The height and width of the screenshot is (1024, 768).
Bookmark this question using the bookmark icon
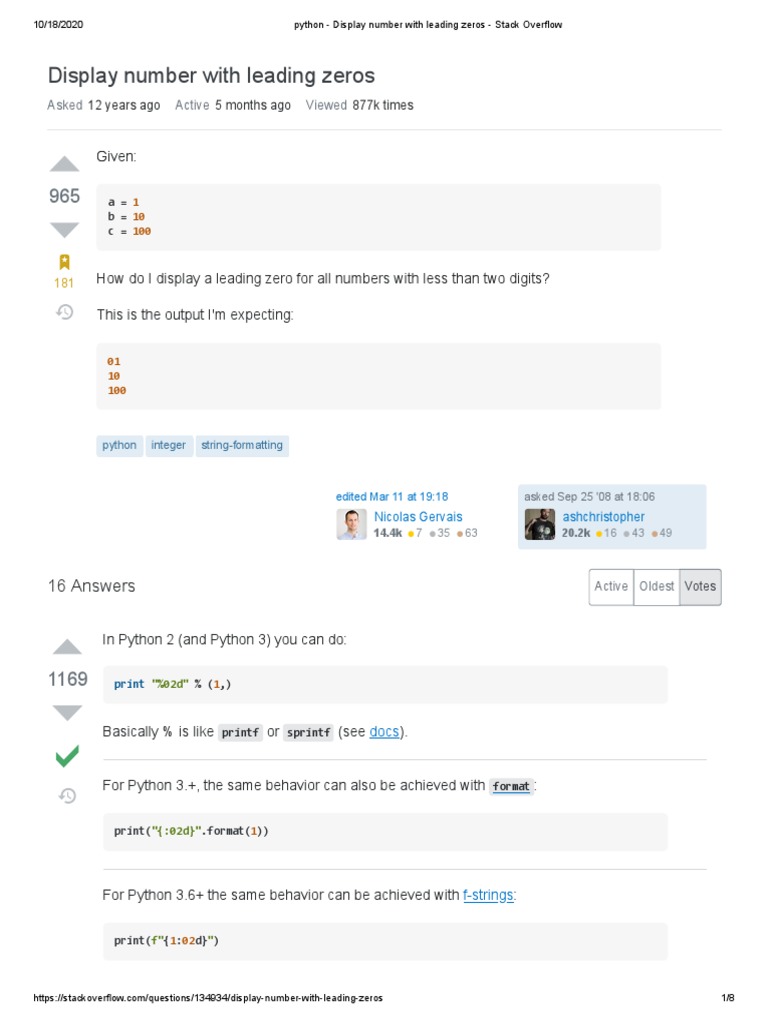tap(64, 262)
